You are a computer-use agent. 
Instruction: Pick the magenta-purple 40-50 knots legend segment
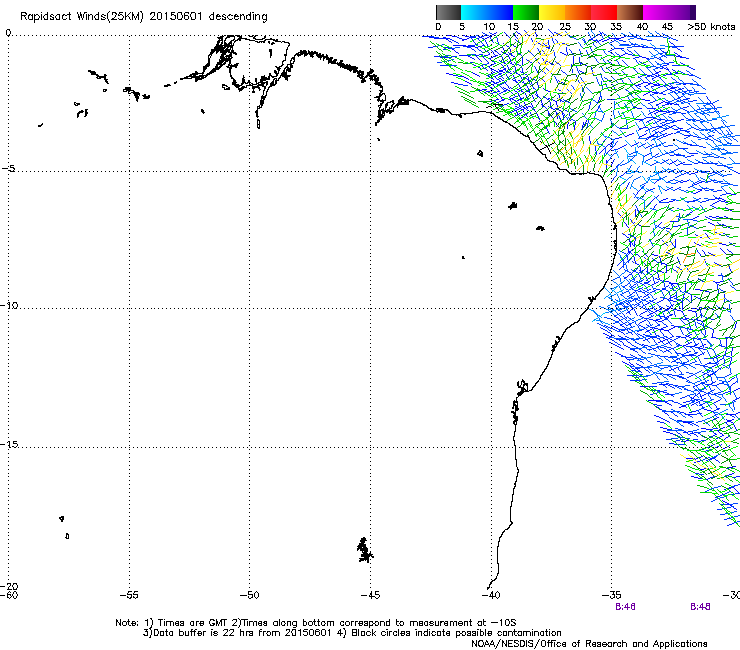click(x=666, y=12)
